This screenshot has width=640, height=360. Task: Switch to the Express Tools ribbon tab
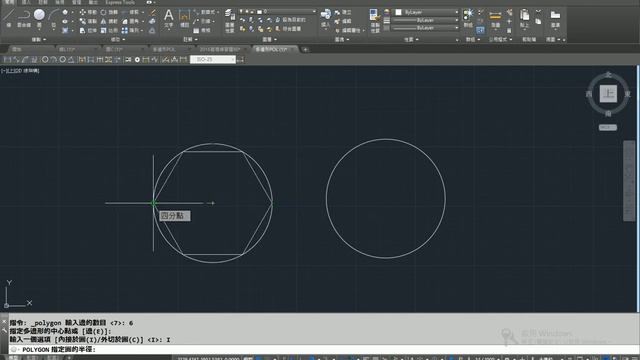pos(120,2)
